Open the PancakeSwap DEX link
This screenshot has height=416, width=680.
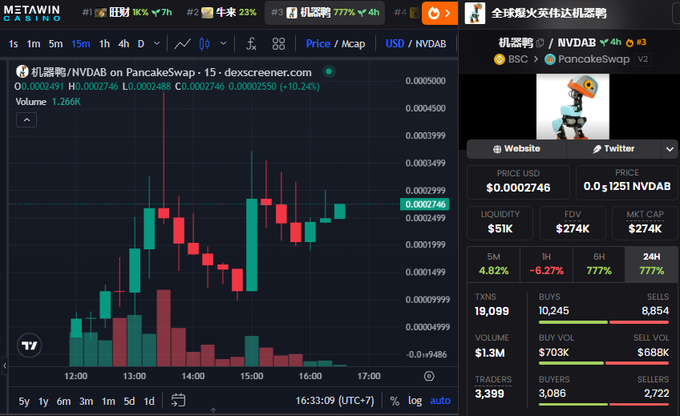coord(587,59)
